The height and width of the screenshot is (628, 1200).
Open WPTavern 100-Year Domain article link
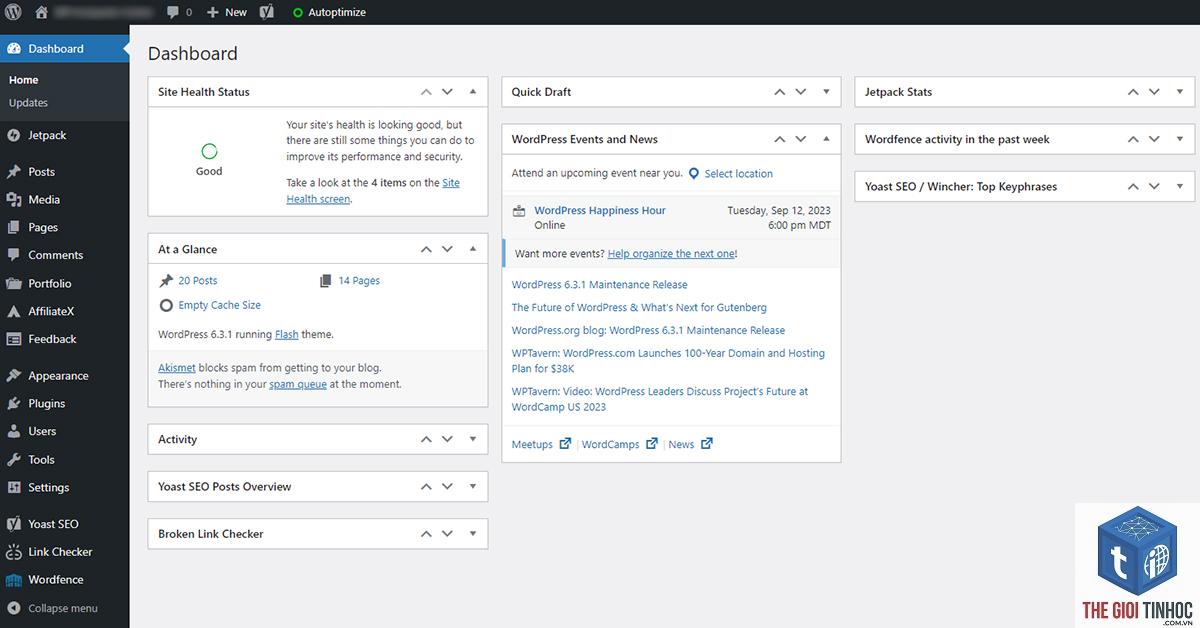pyautogui.click(x=668, y=361)
